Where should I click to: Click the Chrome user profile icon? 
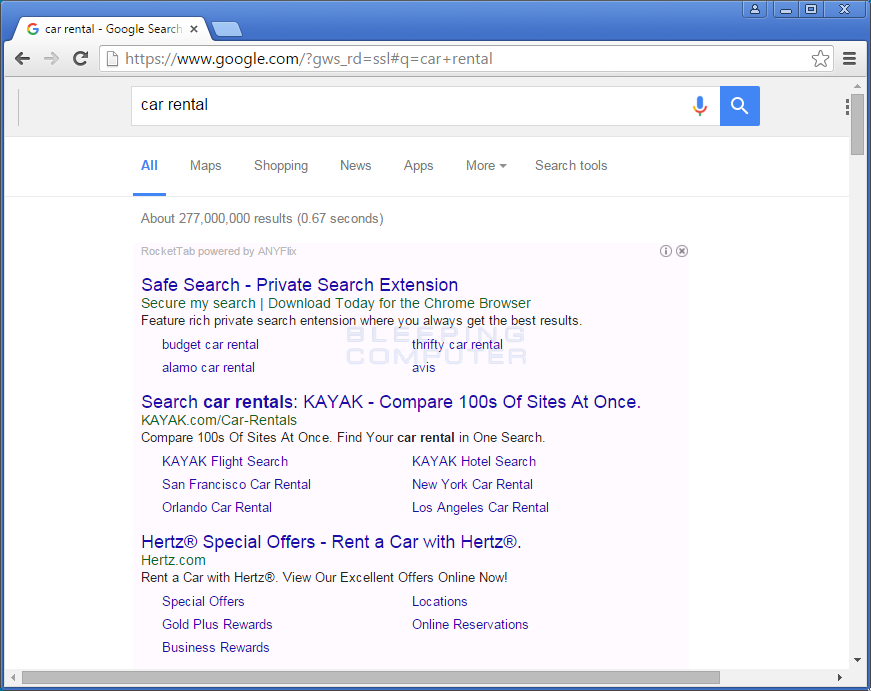(x=755, y=9)
